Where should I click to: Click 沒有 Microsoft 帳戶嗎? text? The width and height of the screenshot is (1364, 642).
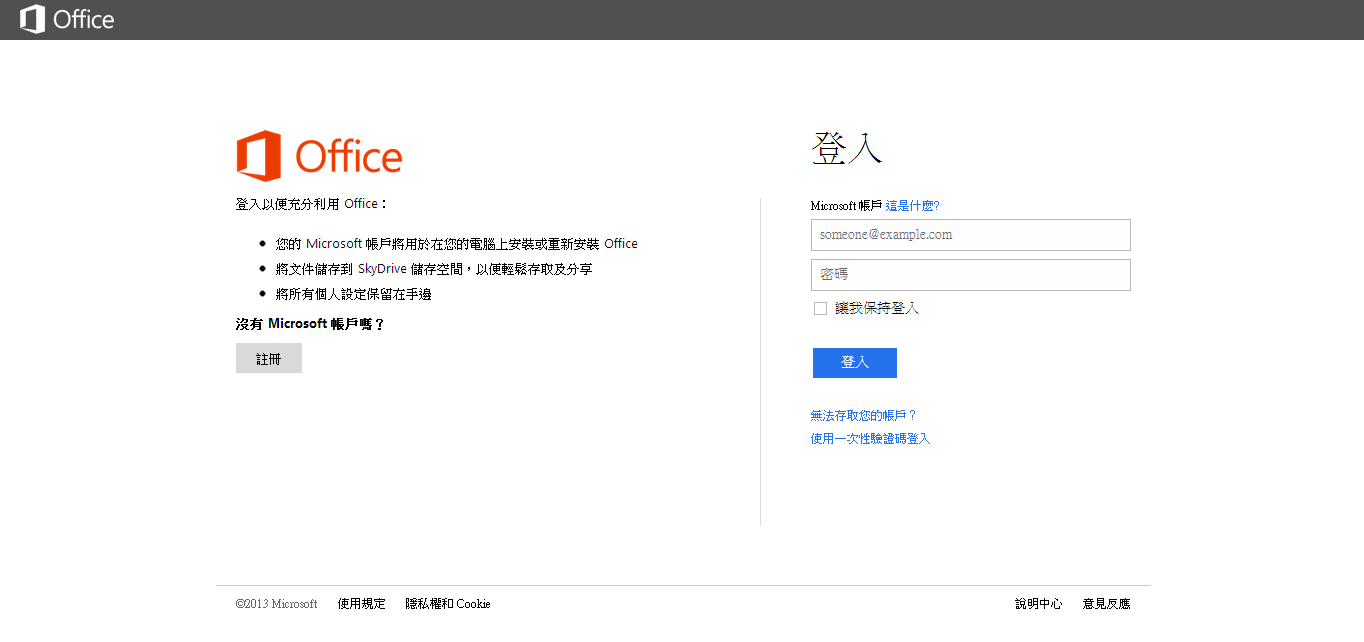(x=310, y=324)
